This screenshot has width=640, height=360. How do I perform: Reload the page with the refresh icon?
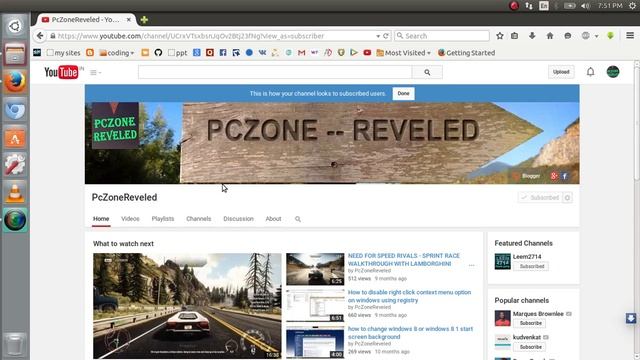[386, 36]
